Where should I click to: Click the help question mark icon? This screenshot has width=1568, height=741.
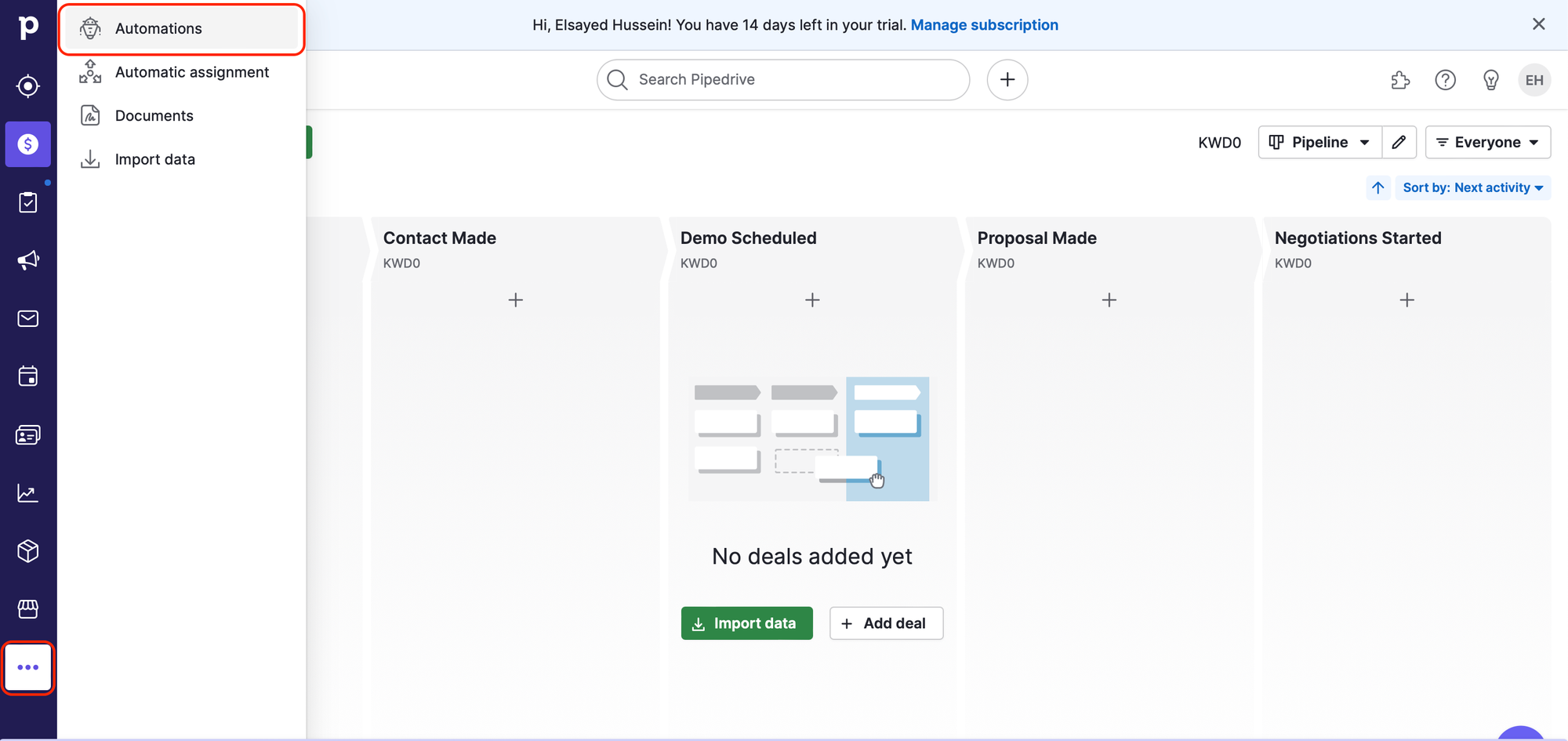(x=1445, y=80)
